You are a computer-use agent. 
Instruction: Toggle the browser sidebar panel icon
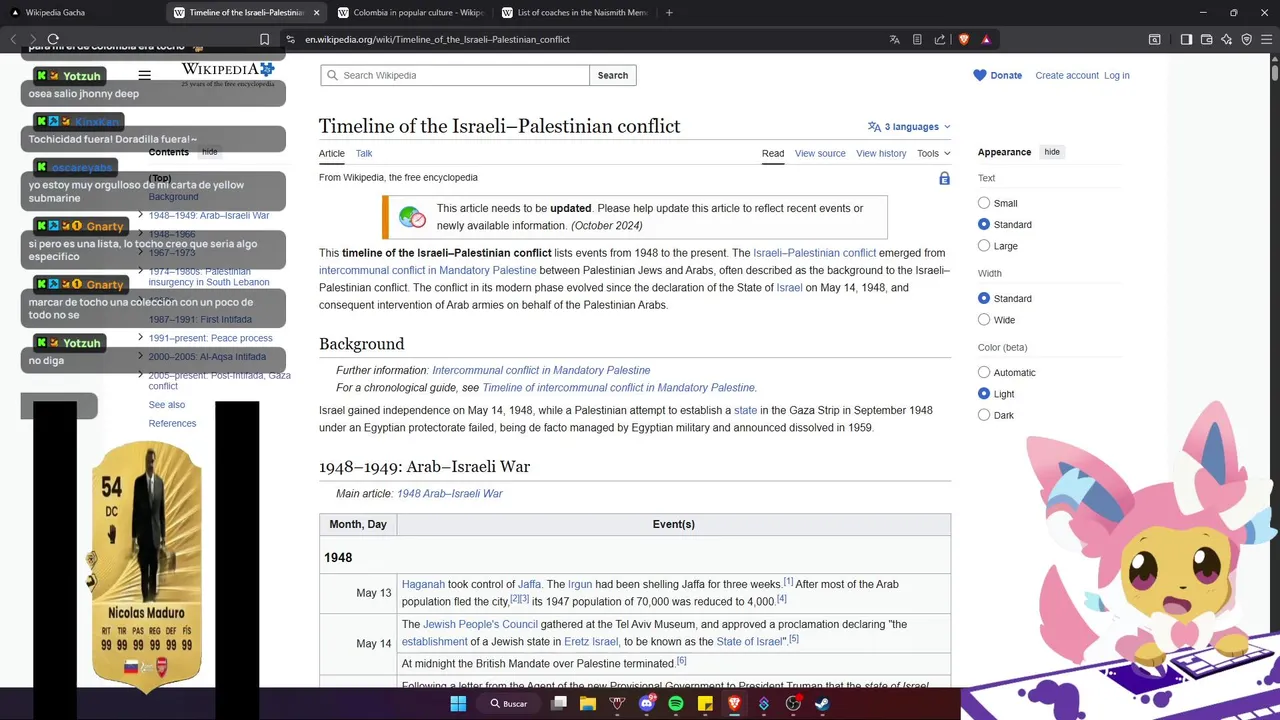(x=1186, y=39)
